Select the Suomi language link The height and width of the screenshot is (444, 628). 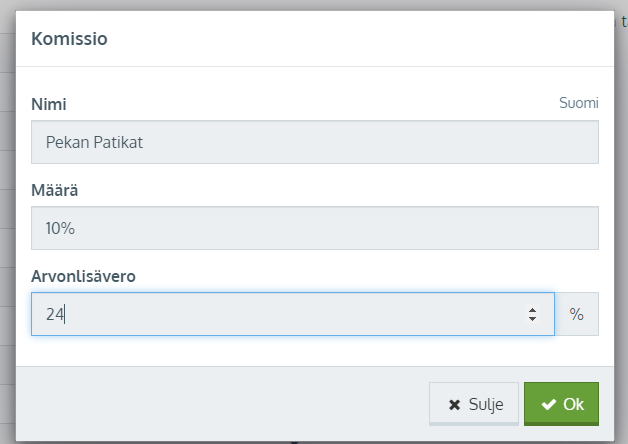[x=579, y=103]
